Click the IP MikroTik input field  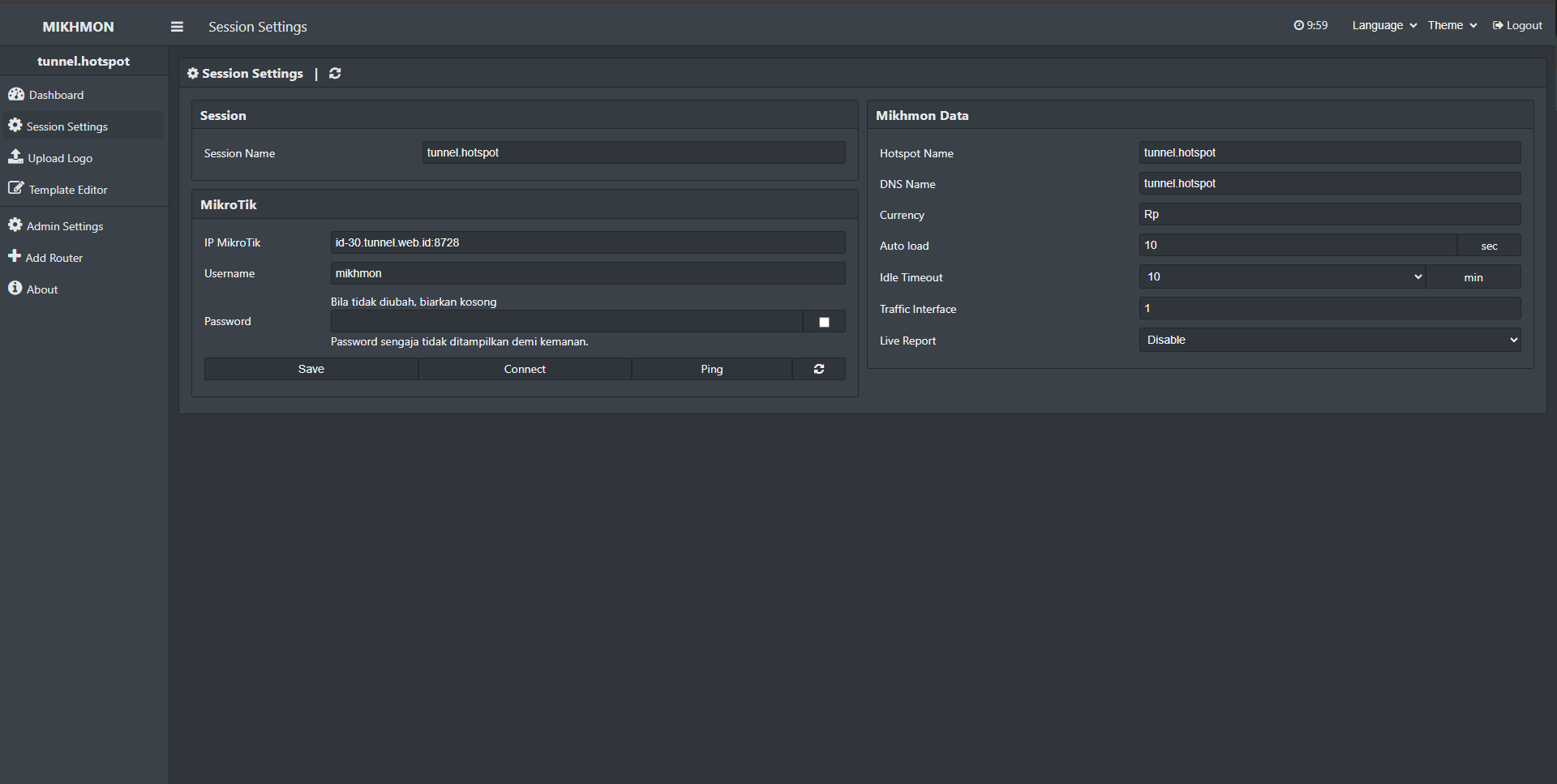coord(587,242)
